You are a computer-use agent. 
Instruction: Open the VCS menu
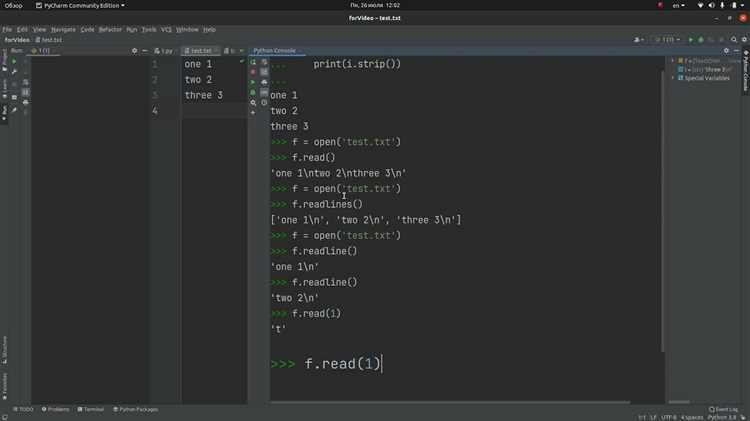(x=166, y=29)
